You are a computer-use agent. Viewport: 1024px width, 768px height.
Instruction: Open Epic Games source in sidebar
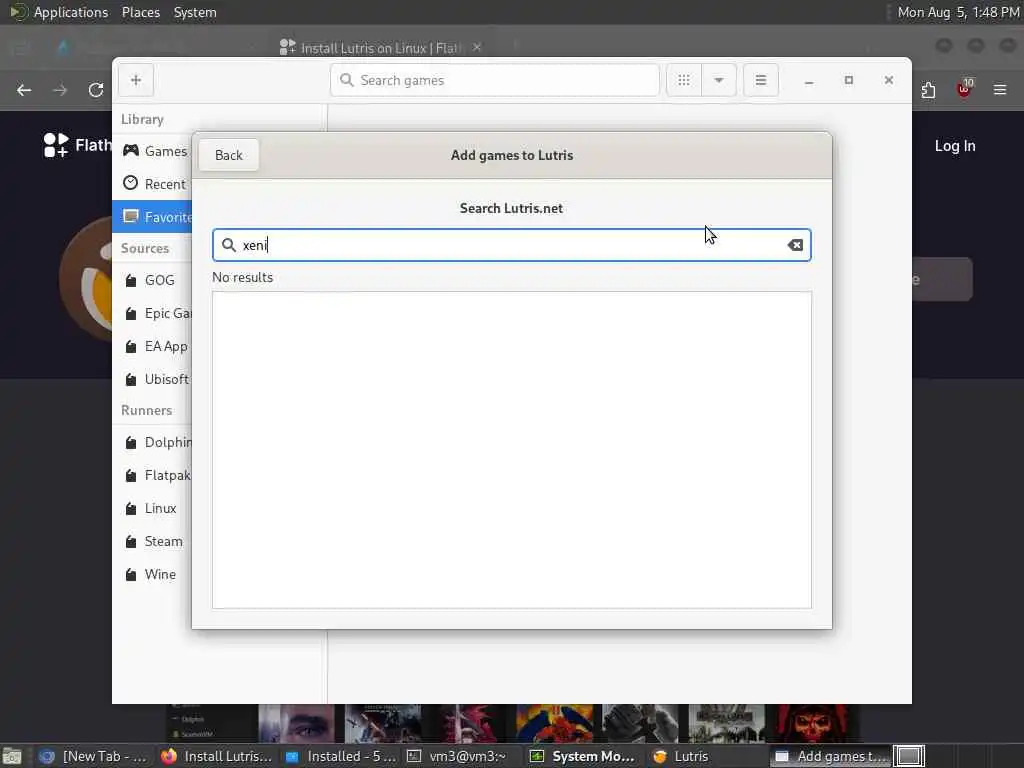[153, 313]
